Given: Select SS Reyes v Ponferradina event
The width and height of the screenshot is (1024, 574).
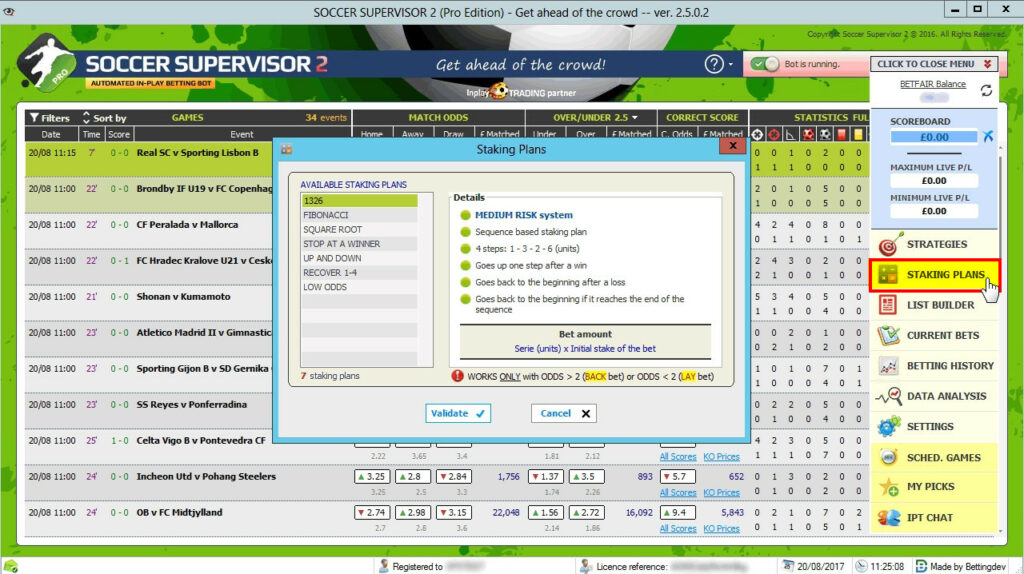Looking at the screenshot, I should tap(191, 404).
